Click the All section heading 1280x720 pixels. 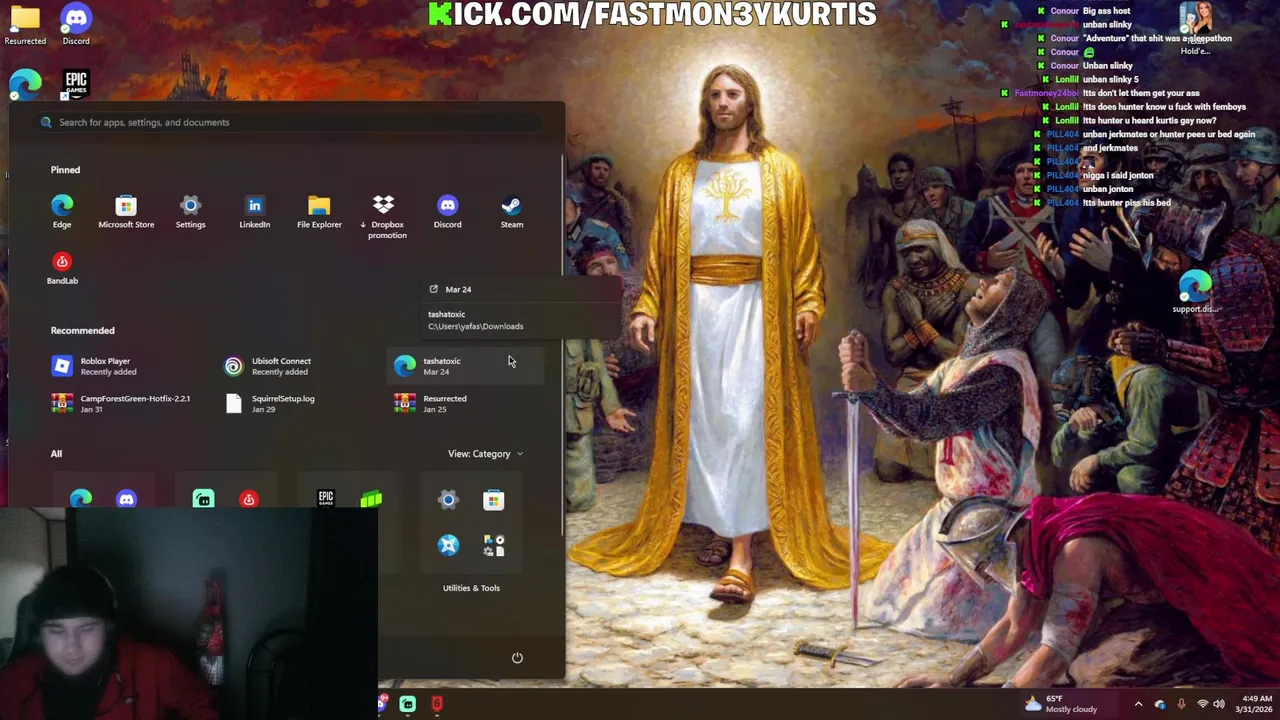[x=56, y=454]
